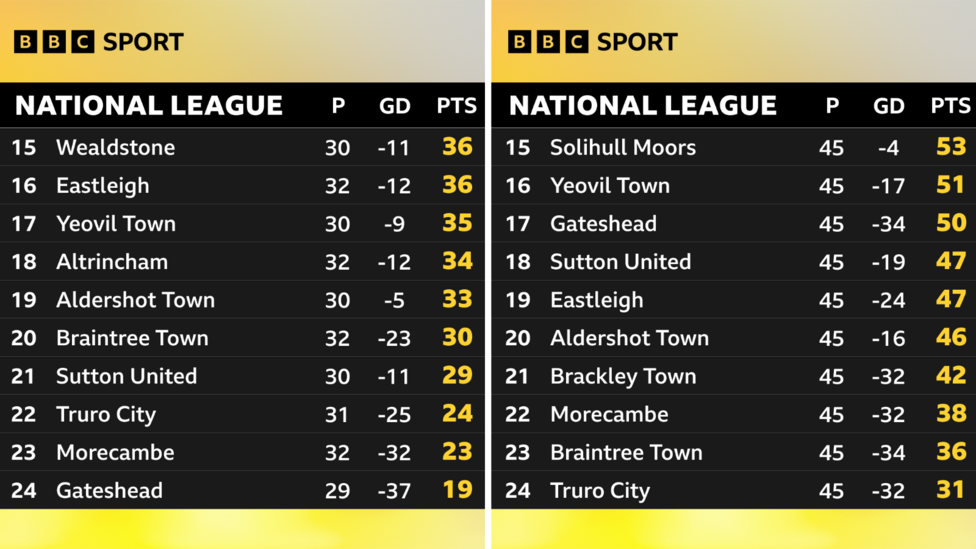Click the National League heading above Wealdstone
The width and height of the screenshot is (976, 549).
(149, 105)
